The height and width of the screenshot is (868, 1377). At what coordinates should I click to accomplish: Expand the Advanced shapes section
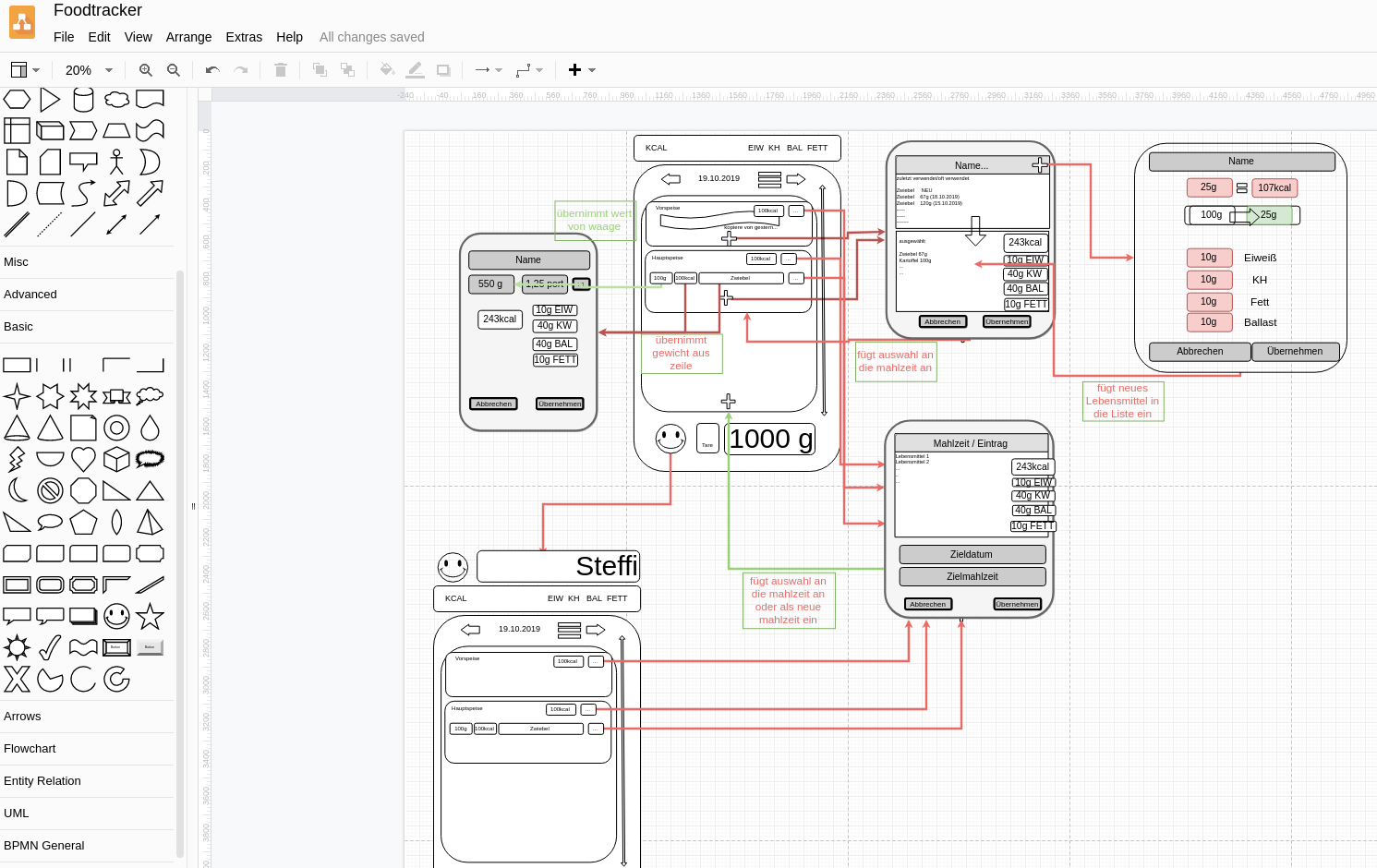click(87, 295)
